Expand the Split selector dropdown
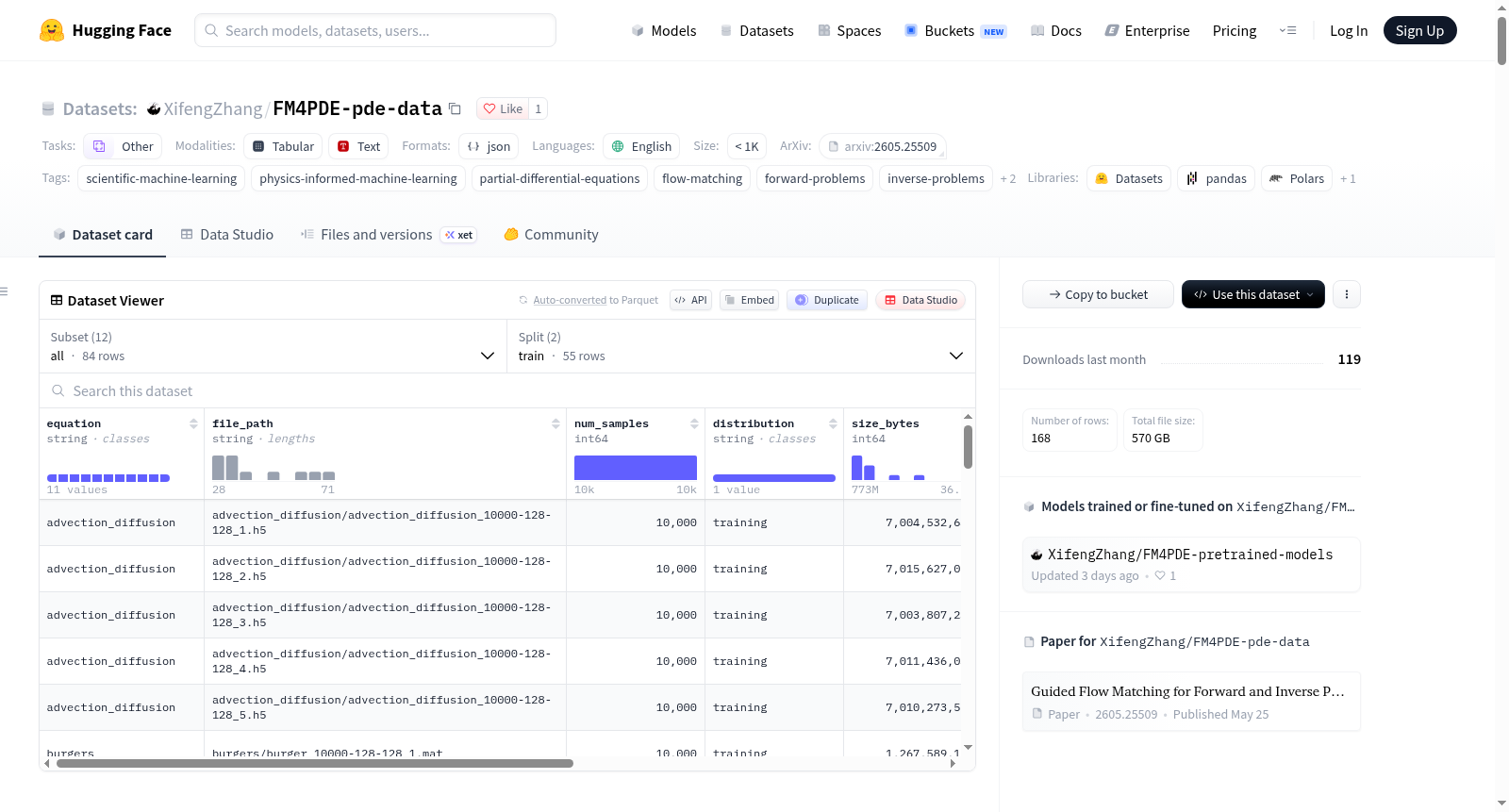Viewport: 1509px width, 812px height. pyautogui.click(x=740, y=346)
